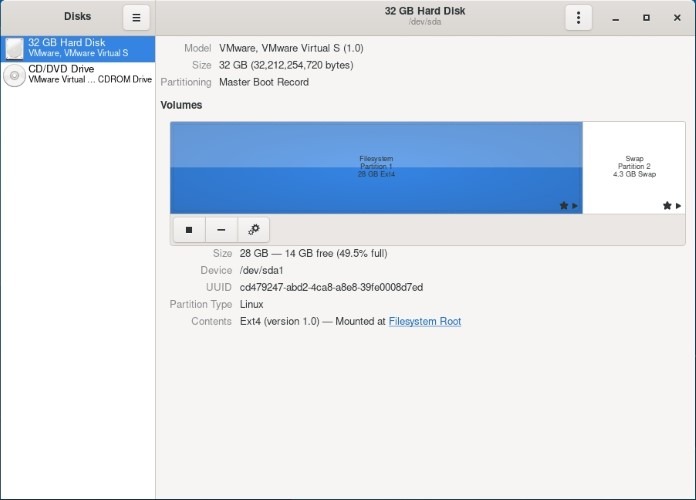
Task: Select the Filesystem Partition 1 volume block
Action: [376, 167]
